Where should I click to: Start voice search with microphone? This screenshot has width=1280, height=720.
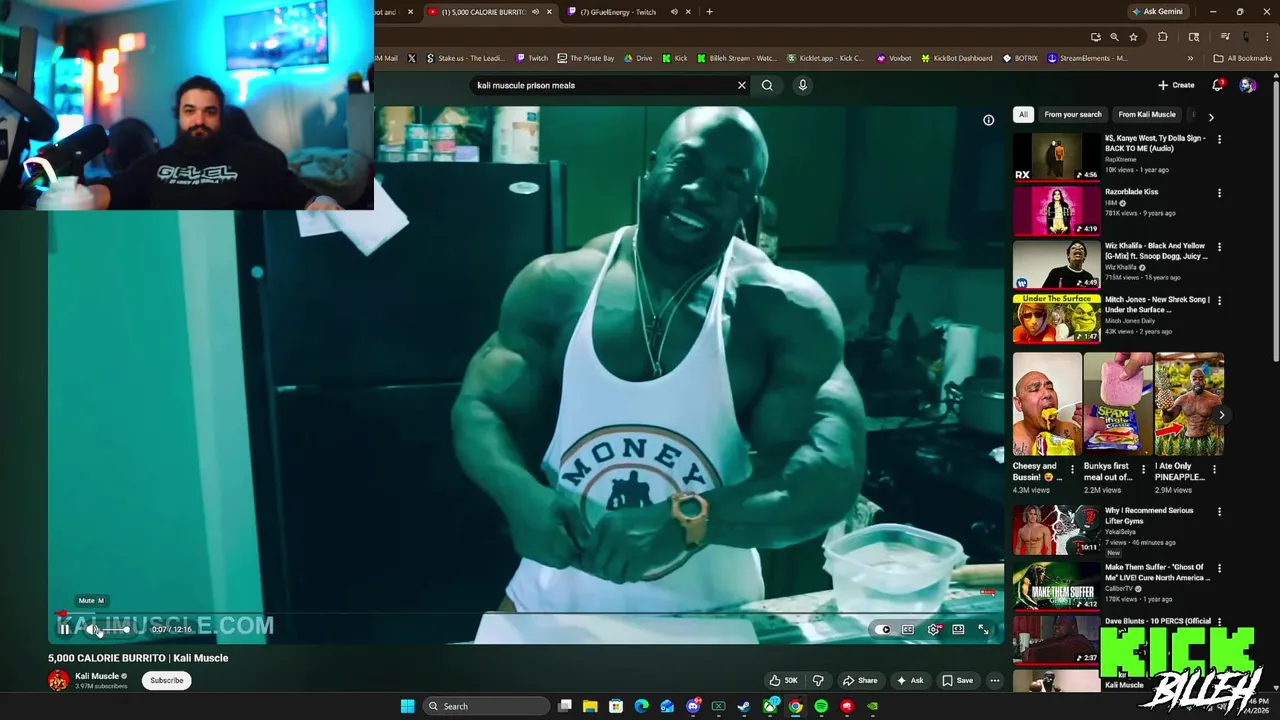[802, 85]
